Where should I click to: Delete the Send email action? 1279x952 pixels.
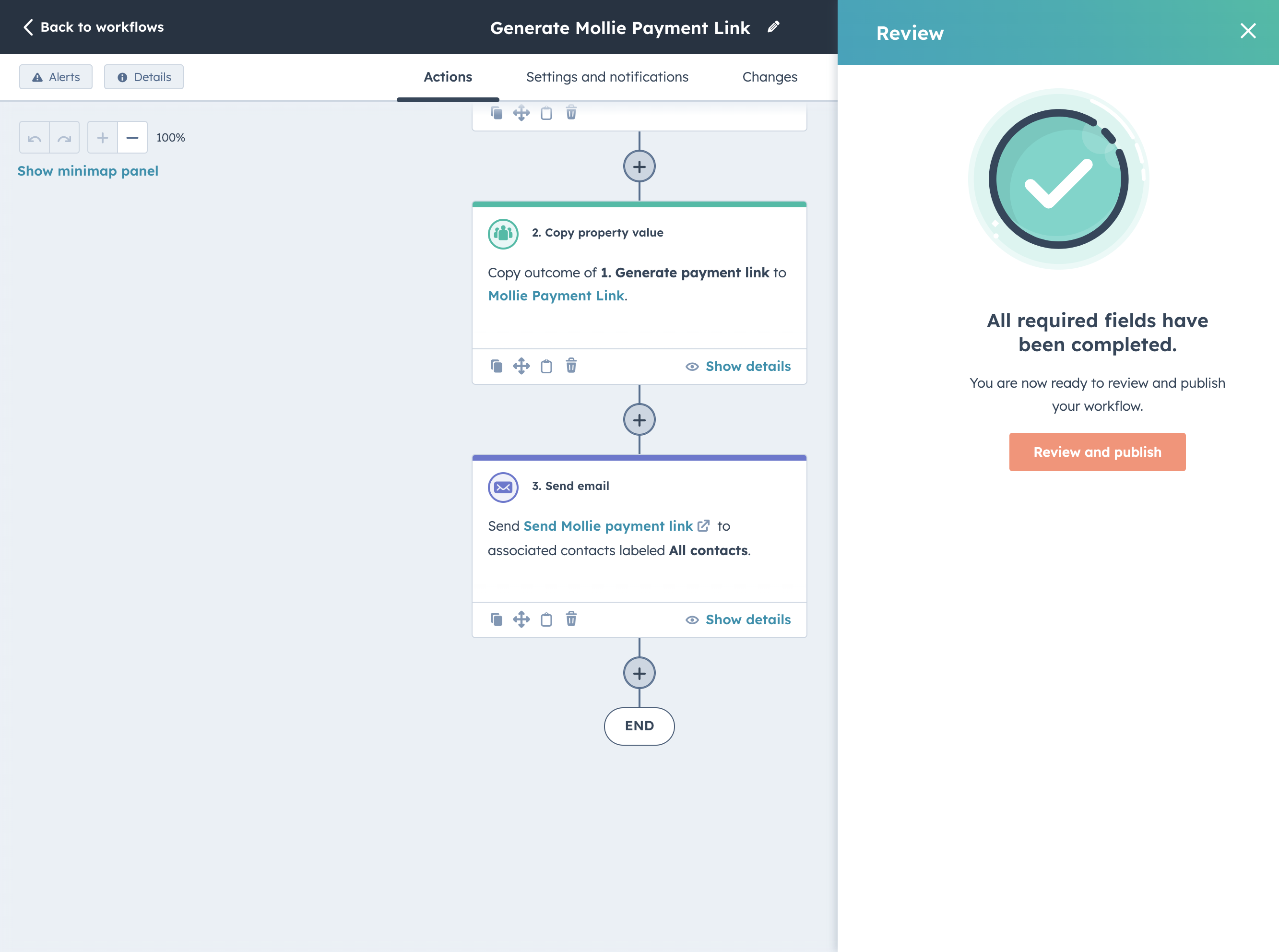tap(571, 619)
